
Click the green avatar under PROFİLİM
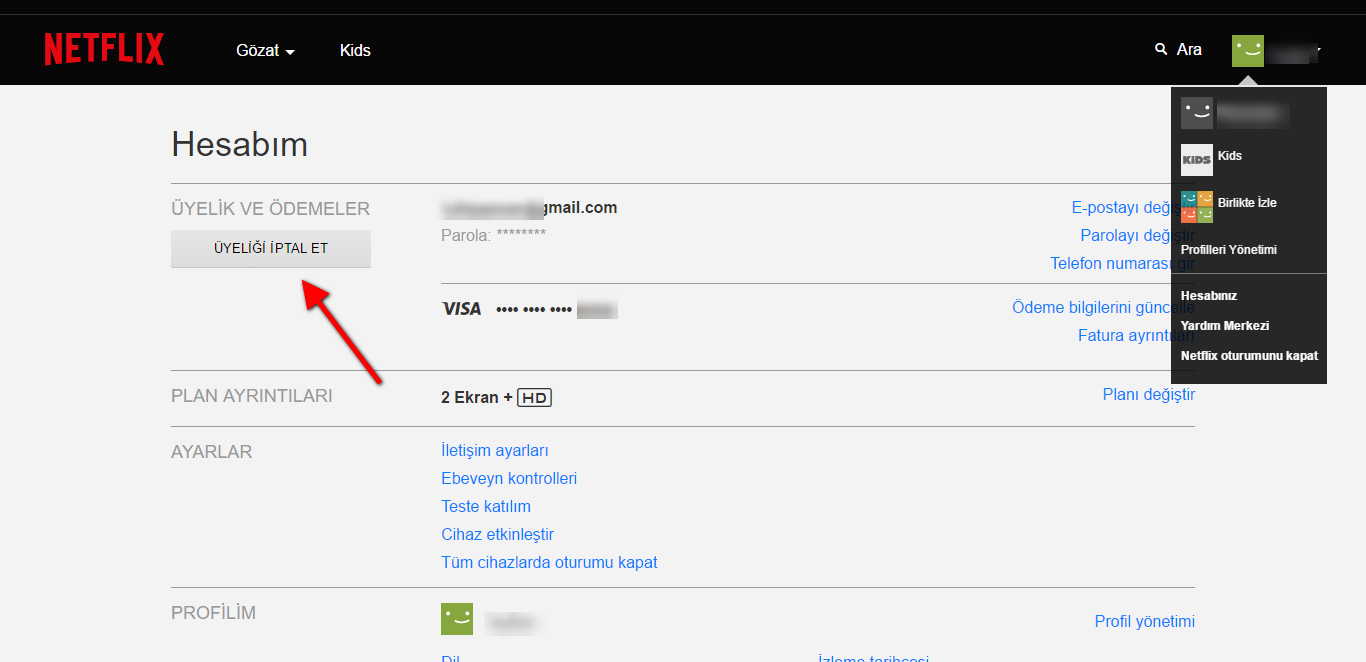[457, 619]
